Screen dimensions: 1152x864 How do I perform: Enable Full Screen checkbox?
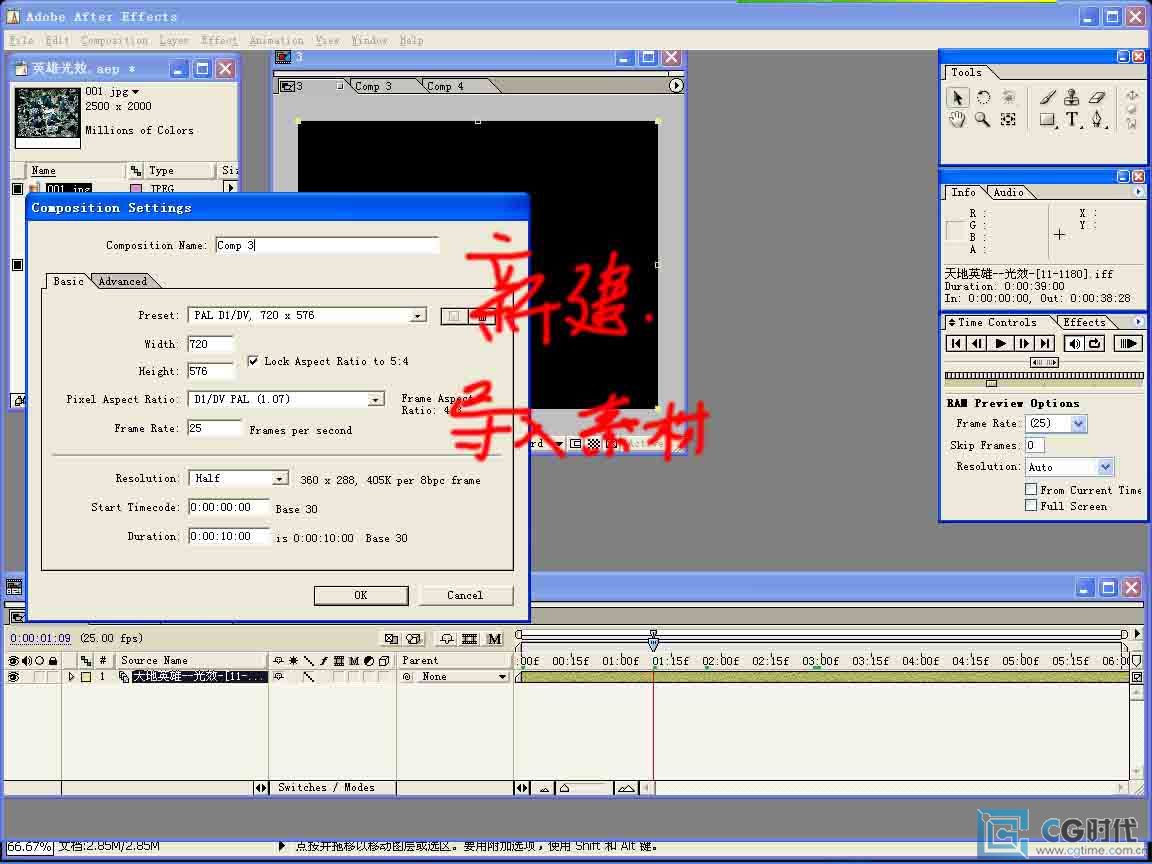coord(1031,505)
